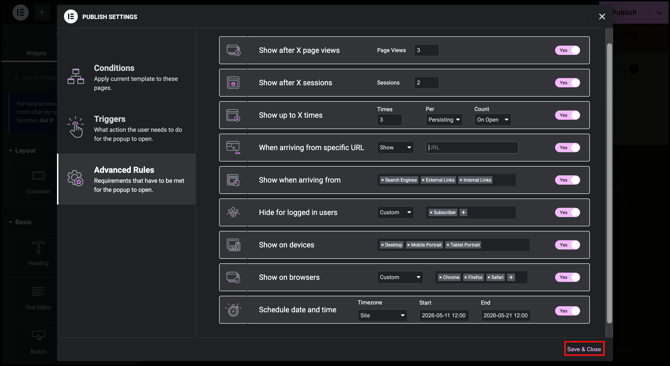Open the Triggers tab
The height and width of the screenshot is (366, 670).
pyautogui.click(x=126, y=128)
